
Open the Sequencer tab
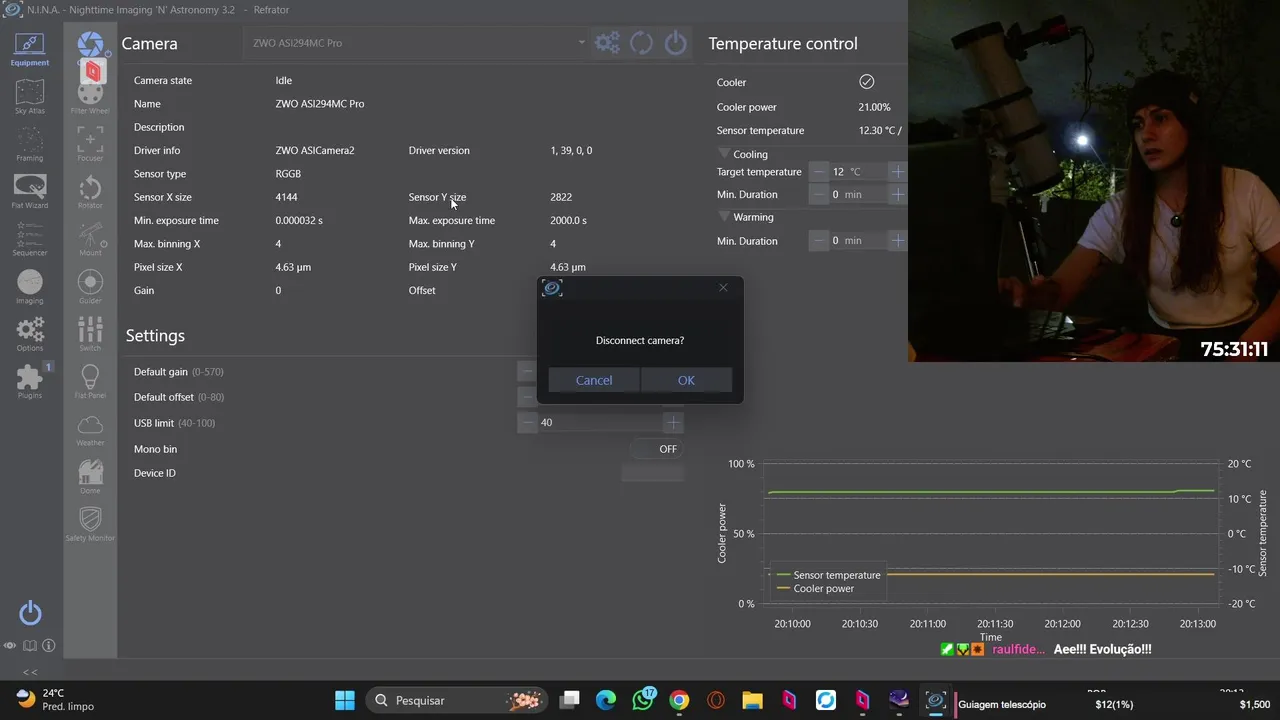click(30, 239)
